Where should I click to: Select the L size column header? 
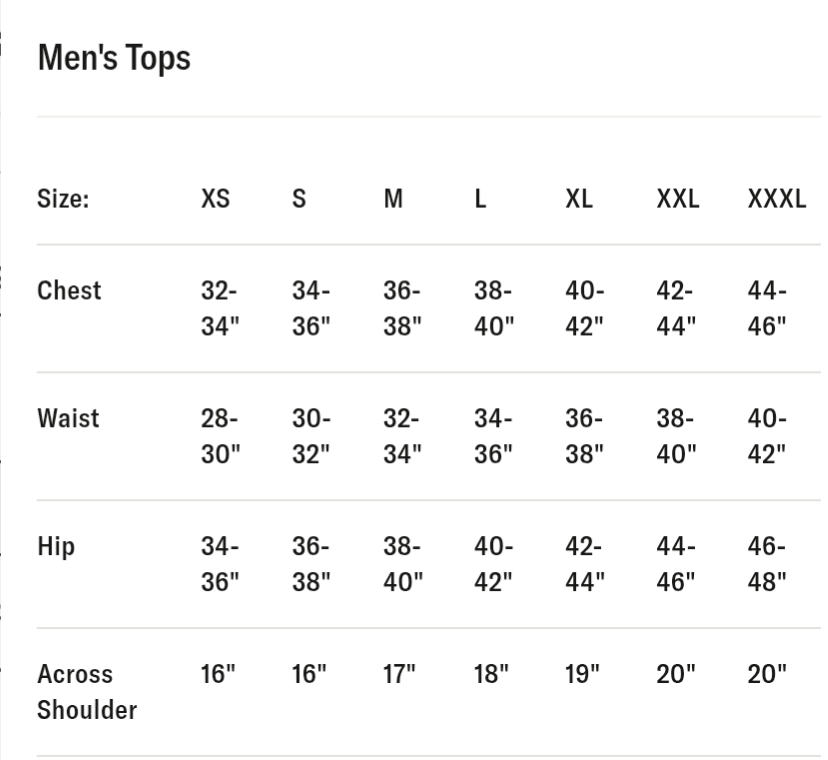point(480,199)
